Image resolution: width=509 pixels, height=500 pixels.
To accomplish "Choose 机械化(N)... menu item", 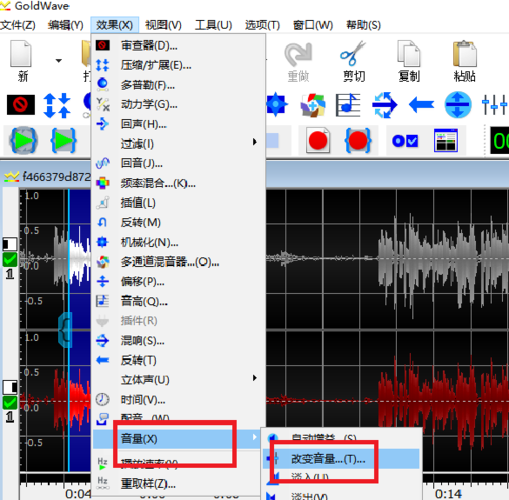I will tap(178, 242).
